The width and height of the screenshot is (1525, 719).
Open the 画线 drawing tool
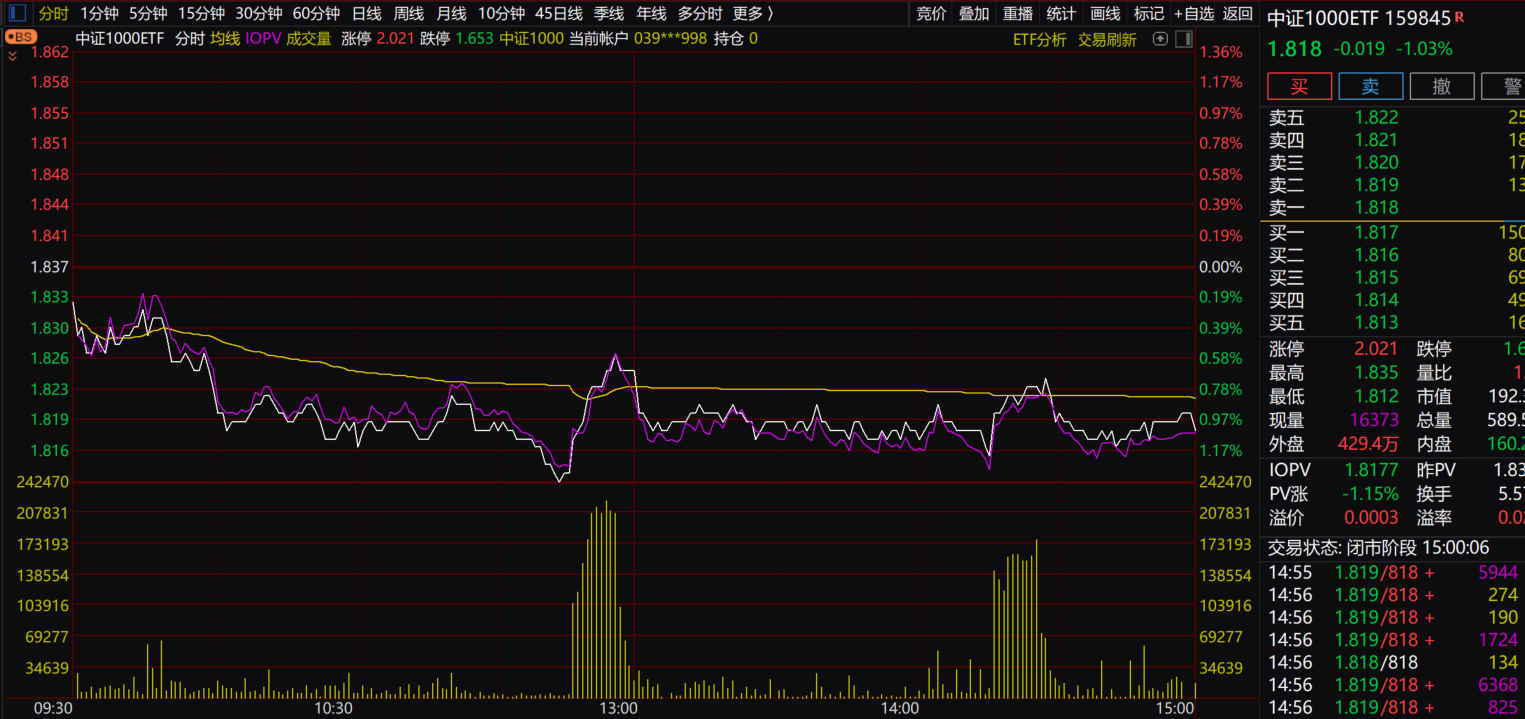tap(1105, 14)
